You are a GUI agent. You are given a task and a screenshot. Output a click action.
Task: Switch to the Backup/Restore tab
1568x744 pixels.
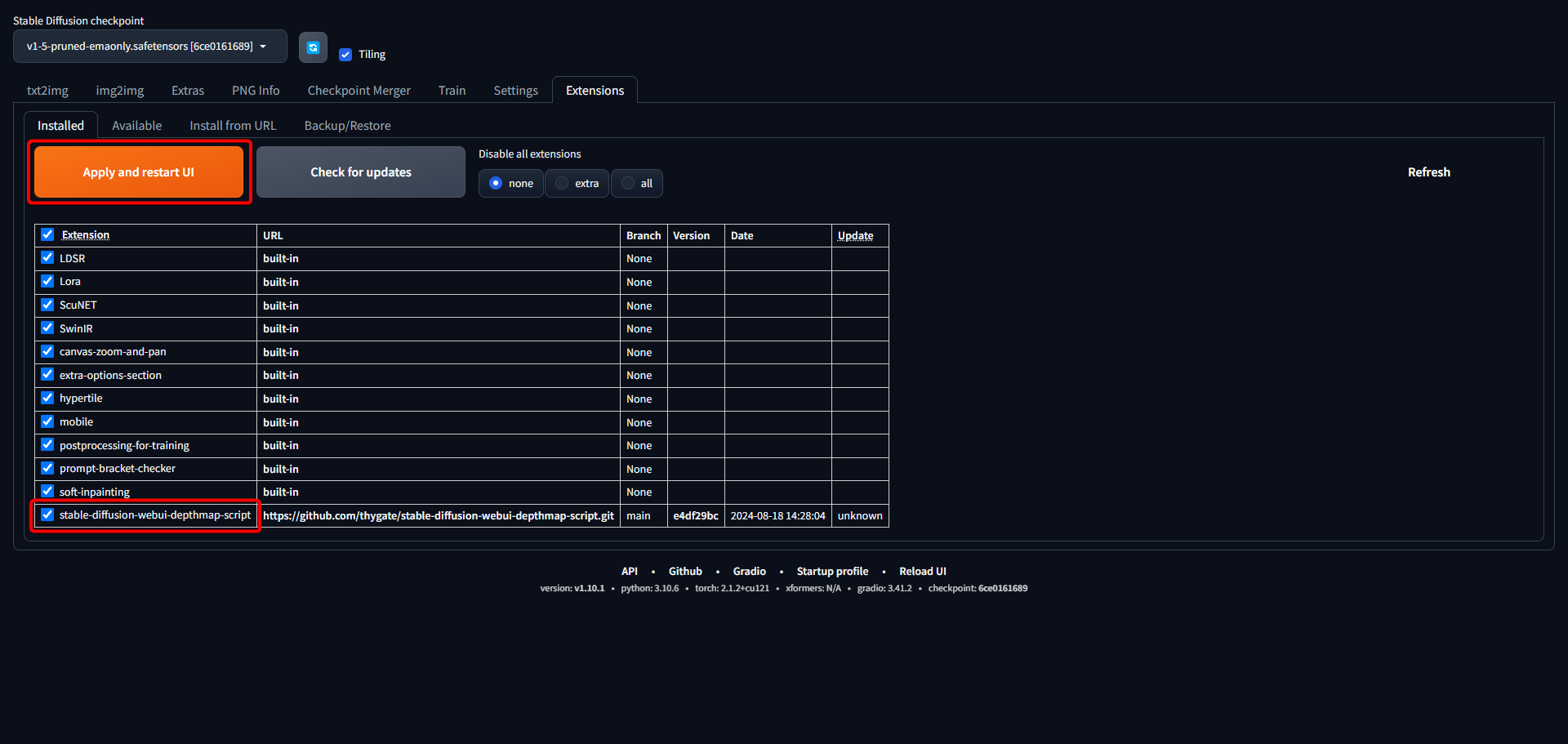click(347, 126)
